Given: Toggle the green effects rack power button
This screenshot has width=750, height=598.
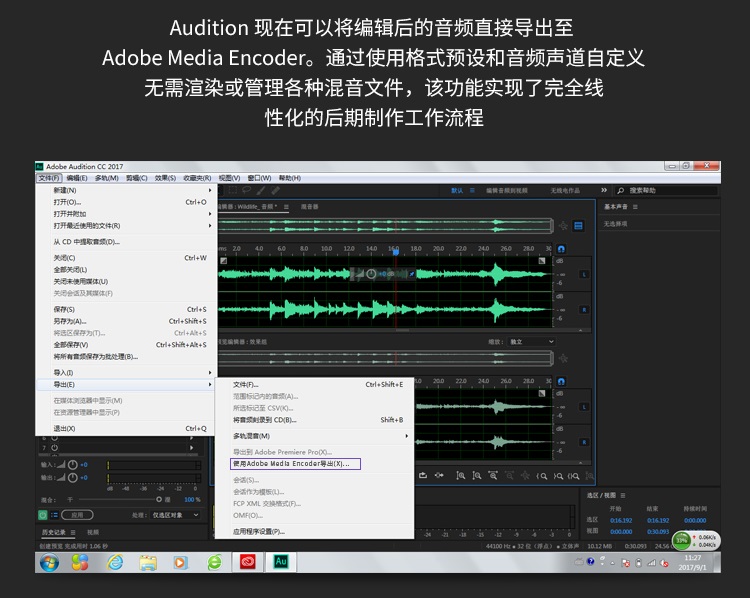Looking at the screenshot, I should click(43, 515).
